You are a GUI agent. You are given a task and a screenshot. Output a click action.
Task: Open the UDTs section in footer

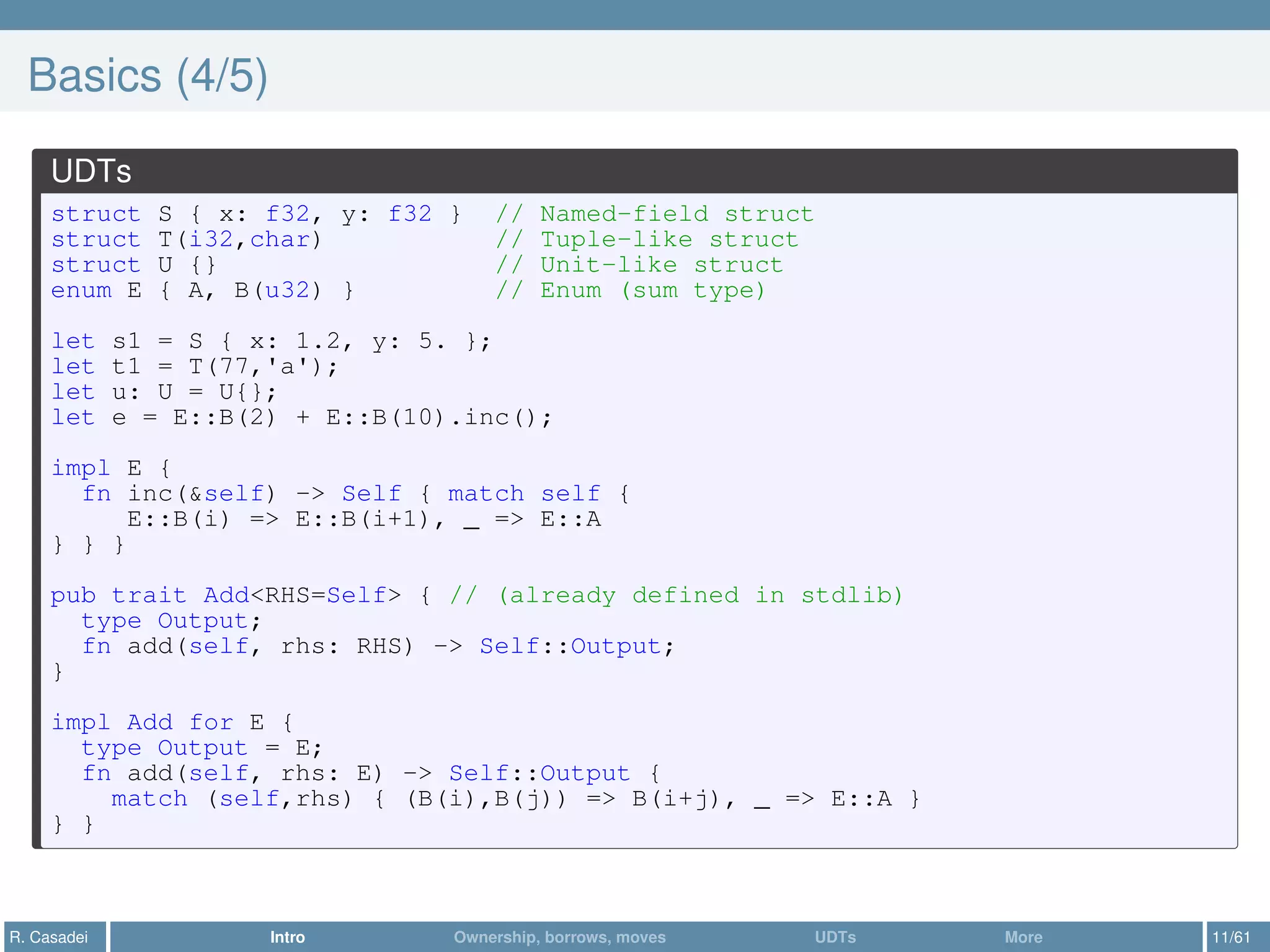(x=835, y=937)
